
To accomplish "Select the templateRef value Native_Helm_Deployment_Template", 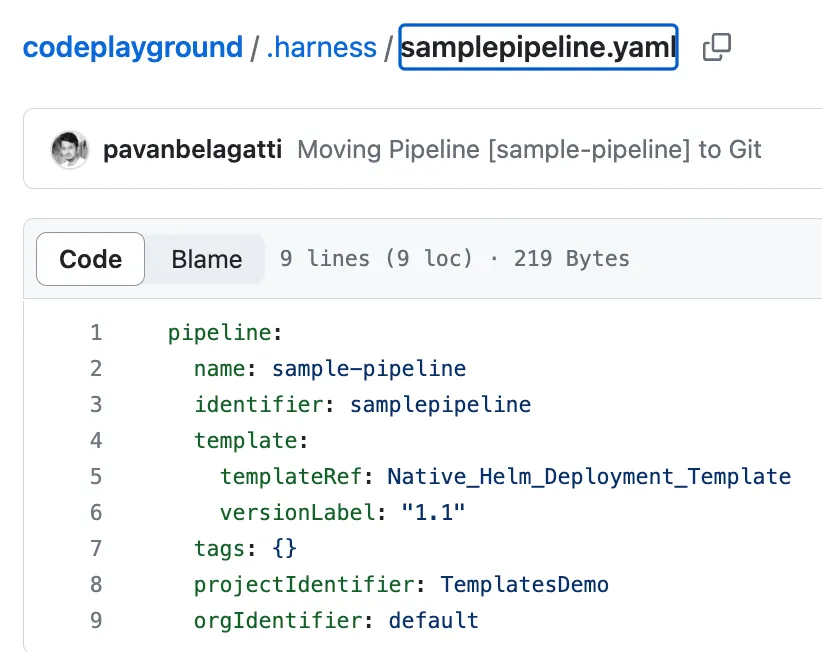I will point(588,476).
